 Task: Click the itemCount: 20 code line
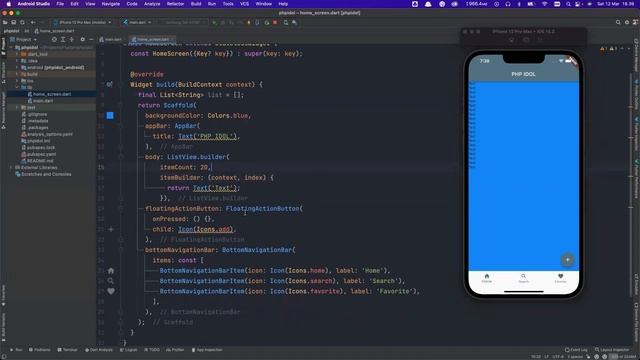coord(185,167)
